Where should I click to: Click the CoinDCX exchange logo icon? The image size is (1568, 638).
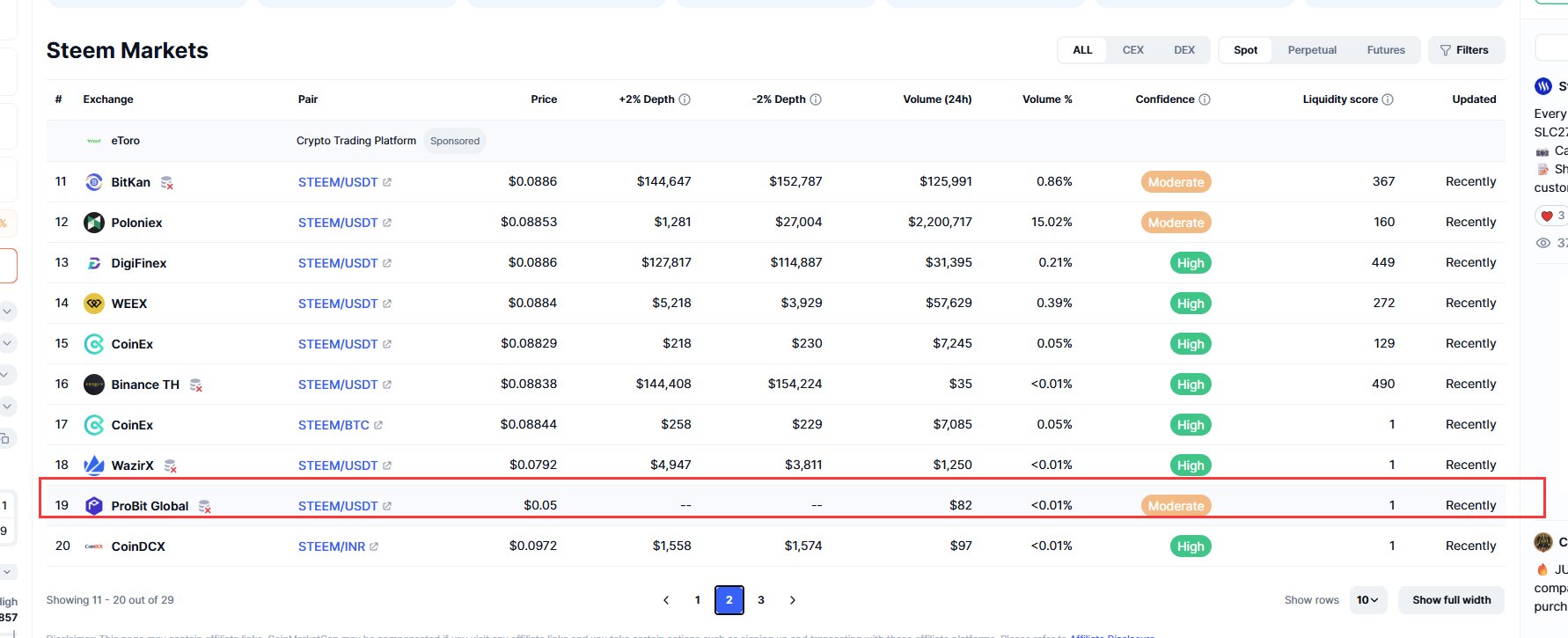click(94, 546)
